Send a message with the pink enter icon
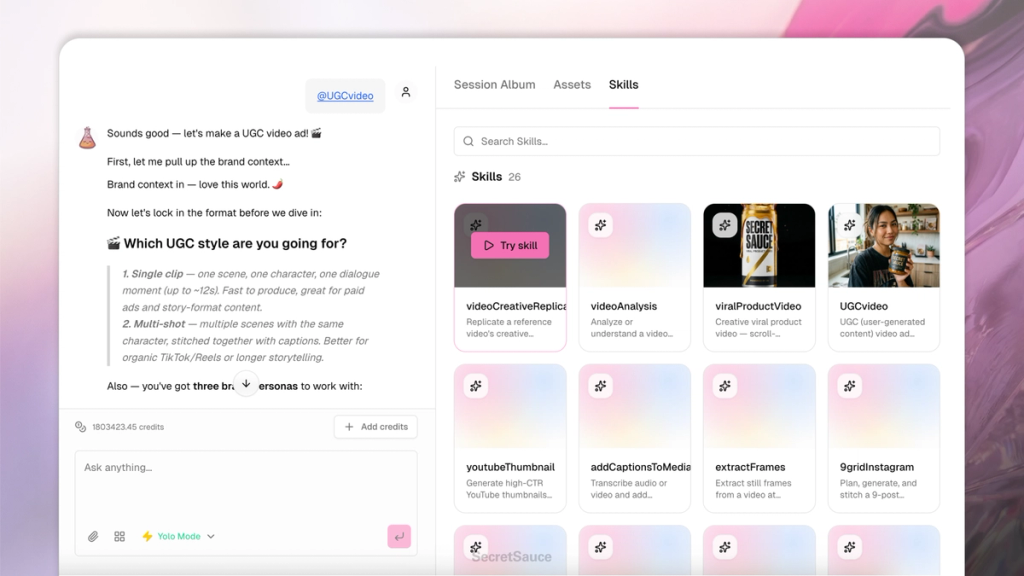The height and width of the screenshot is (576, 1024). coord(399,536)
